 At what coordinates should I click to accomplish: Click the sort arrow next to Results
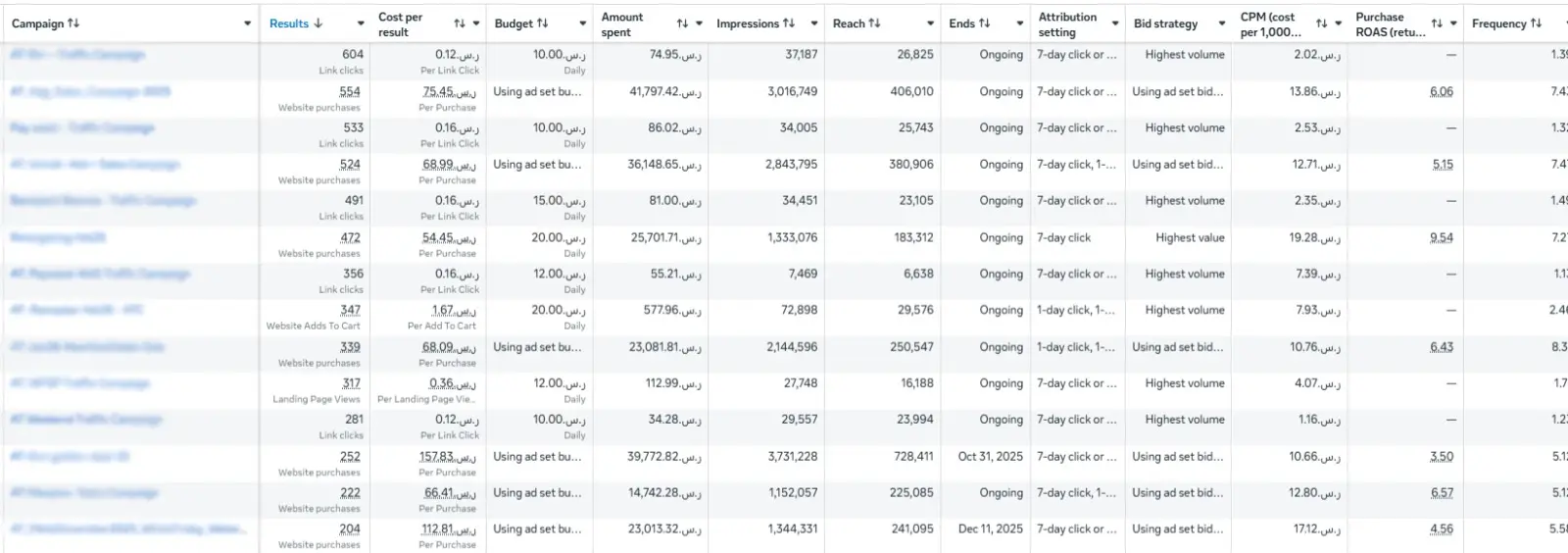(318, 24)
